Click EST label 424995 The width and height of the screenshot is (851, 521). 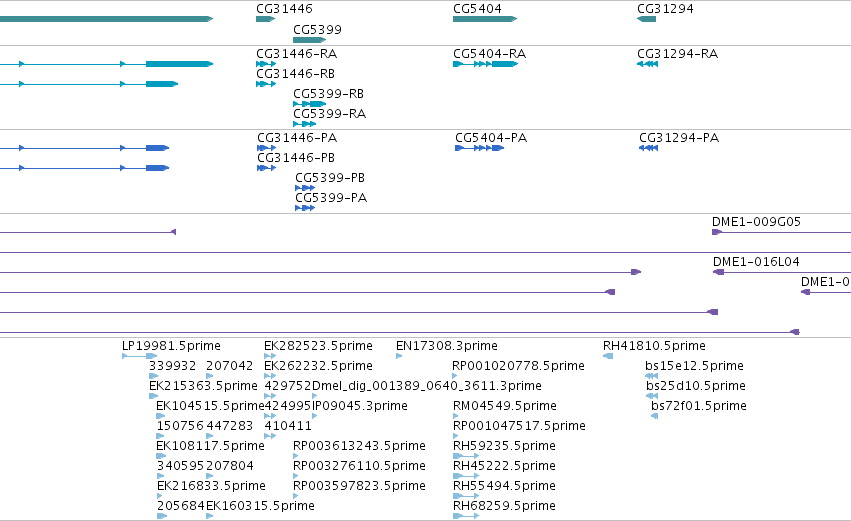tap(288, 406)
